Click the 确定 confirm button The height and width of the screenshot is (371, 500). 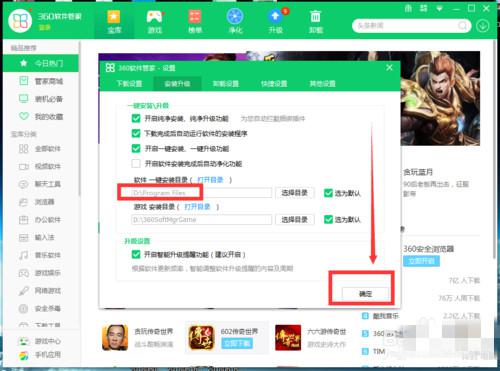[365, 294]
